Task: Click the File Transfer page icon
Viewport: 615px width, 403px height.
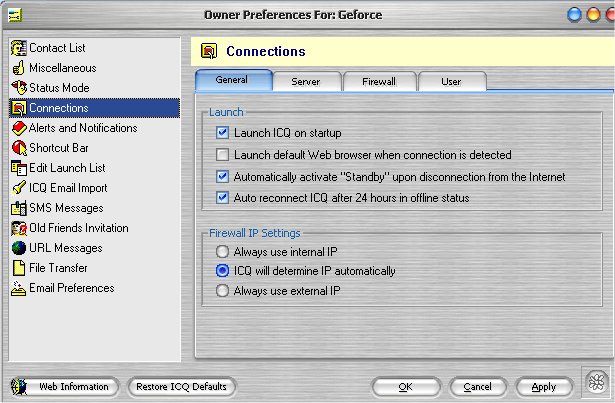Action: 18,268
